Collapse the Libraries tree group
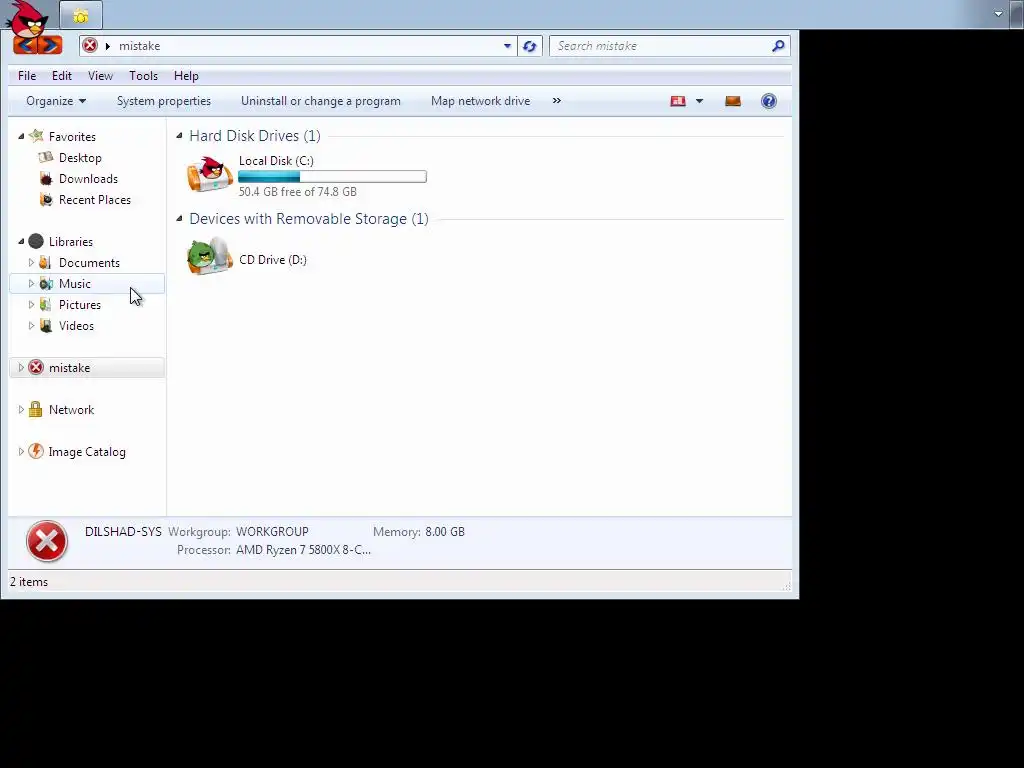This screenshot has width=1024, height=768. 21,241
